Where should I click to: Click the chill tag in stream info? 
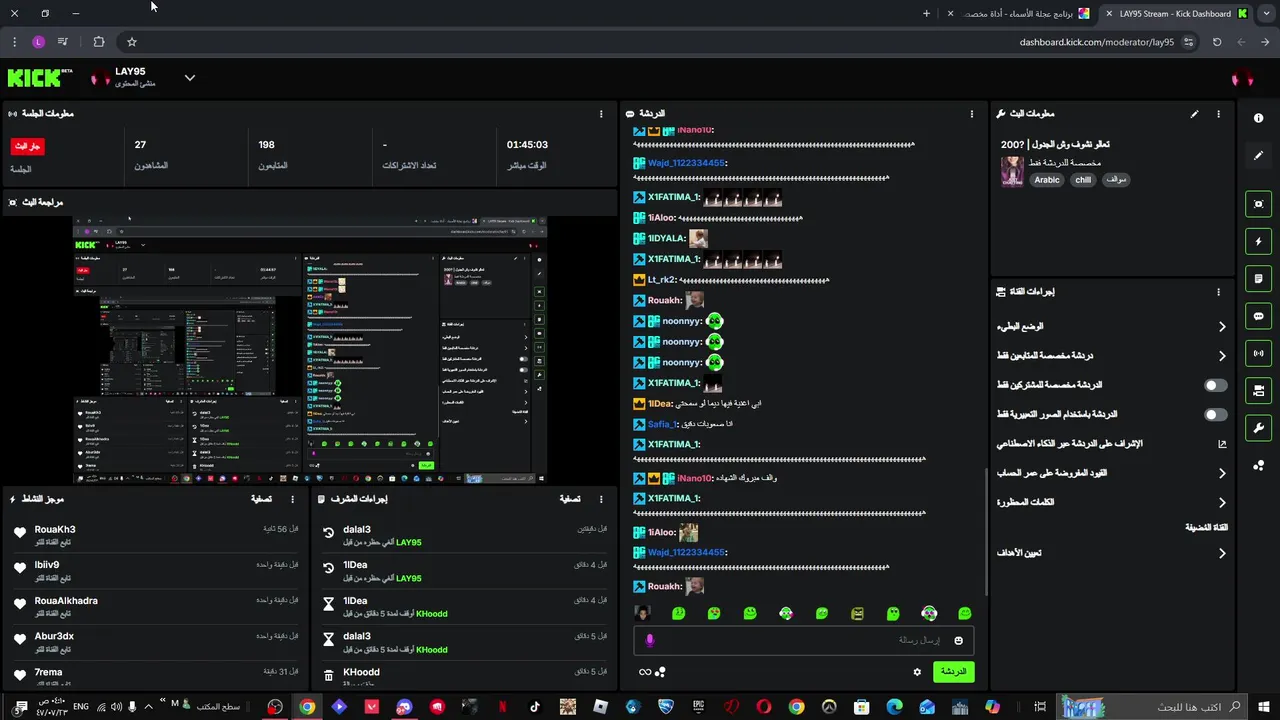pyautogui.click(x=1083, y=180)
